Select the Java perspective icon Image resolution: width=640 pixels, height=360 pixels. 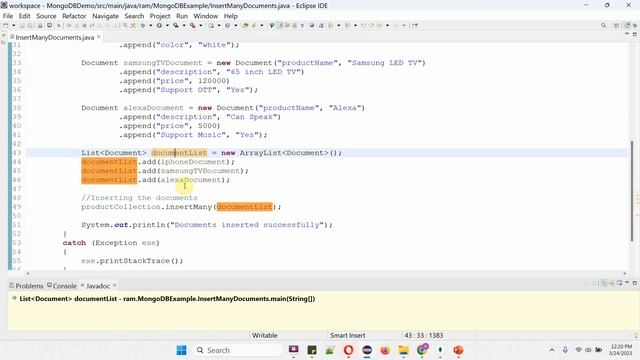coord(627,25)
